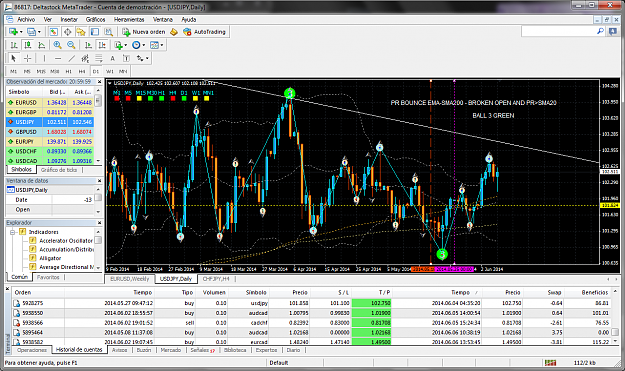Viewport: 625px width, 371px height.
Task: Click the 112/2 kb connection status
Action: [585, 363]
